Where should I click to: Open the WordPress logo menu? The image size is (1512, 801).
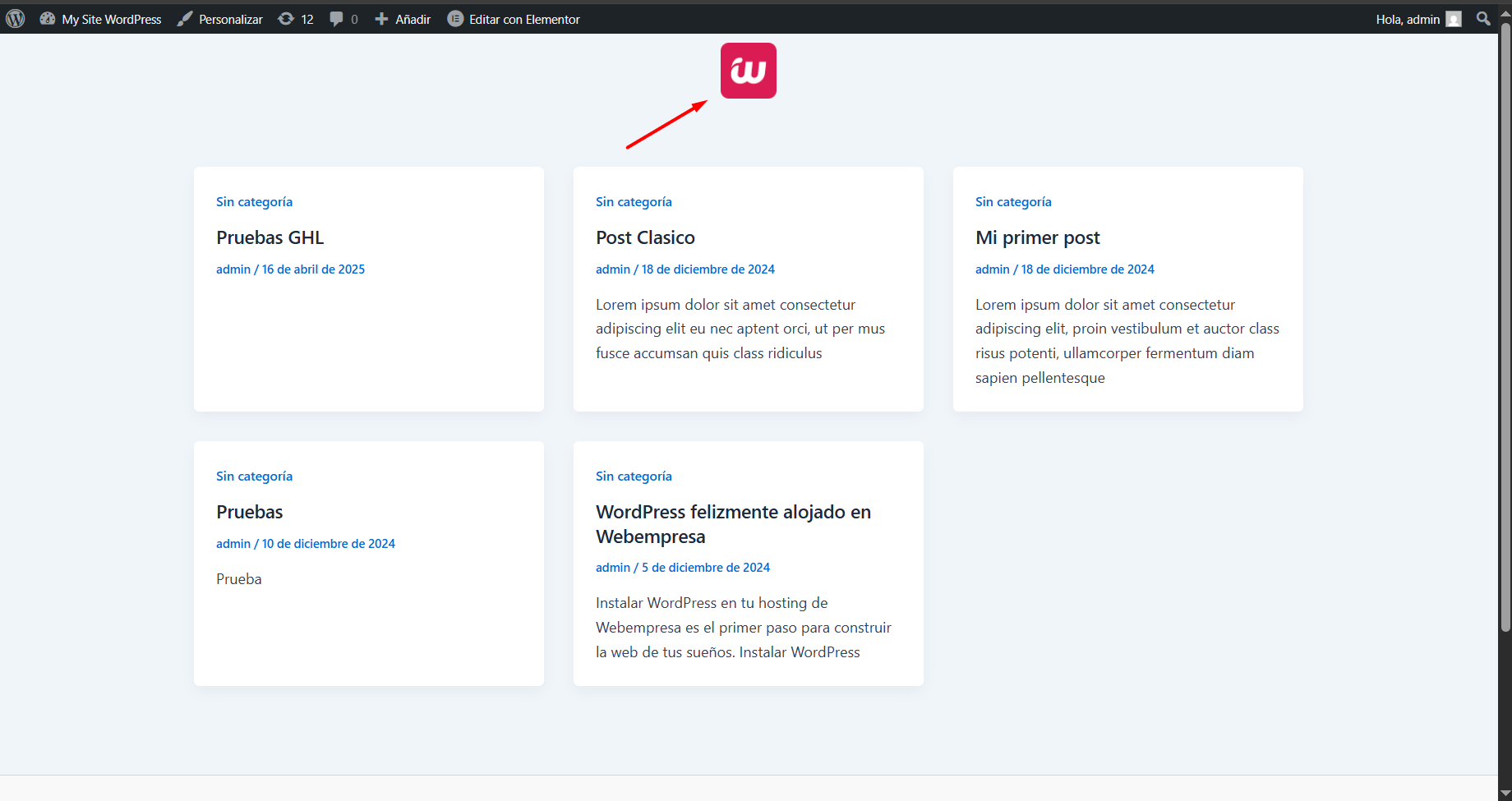tap(16, 19)
